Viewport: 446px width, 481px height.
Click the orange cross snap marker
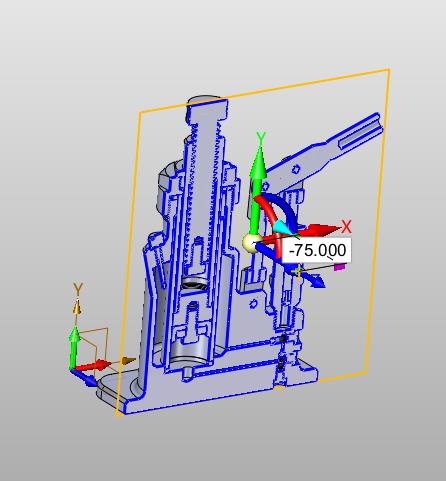(299, 272)
